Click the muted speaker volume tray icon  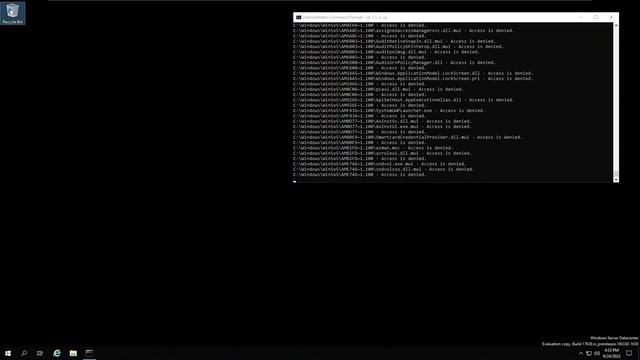click(x=597, y=353)
